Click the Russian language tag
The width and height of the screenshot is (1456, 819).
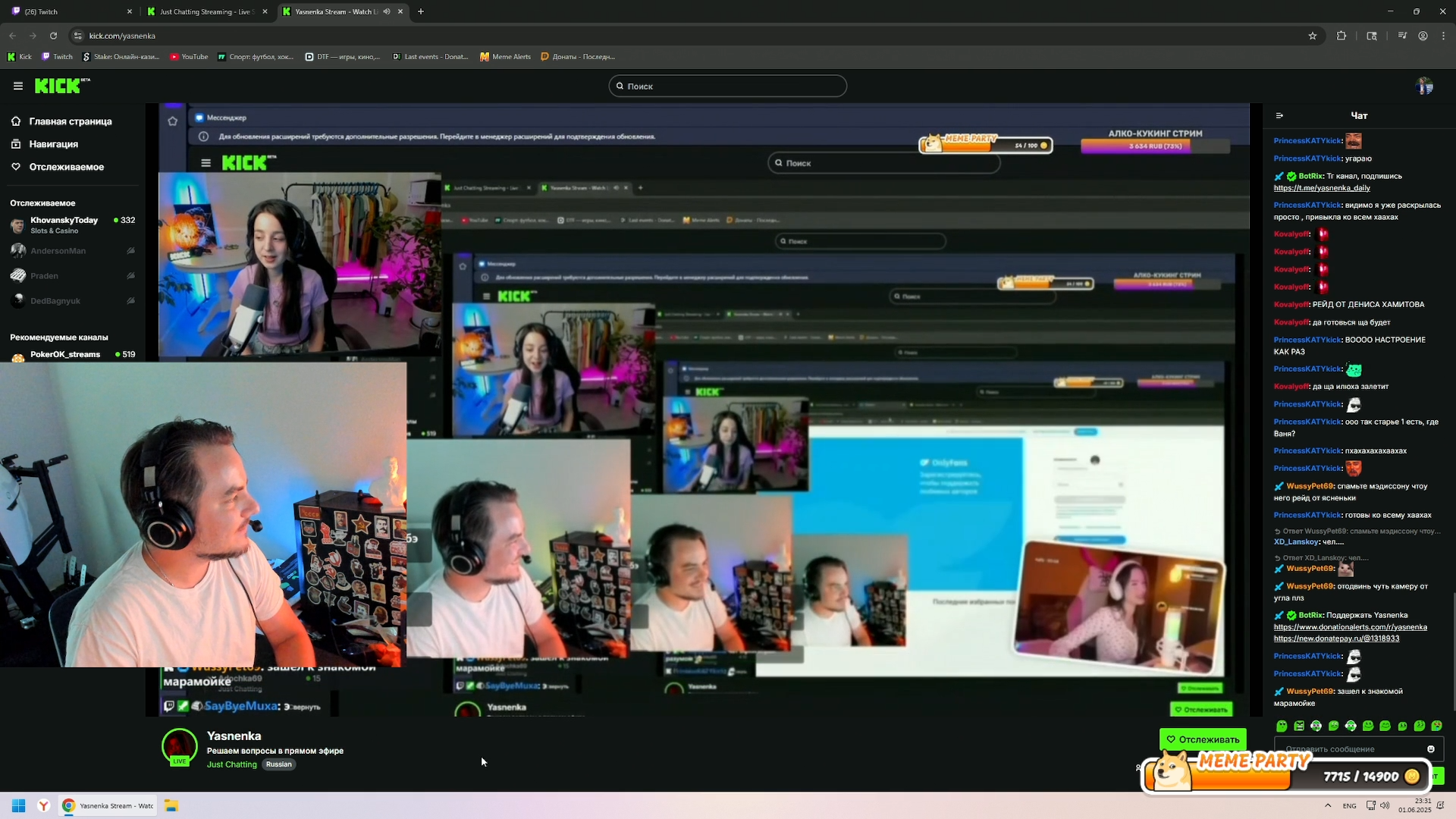pos(278,764)
